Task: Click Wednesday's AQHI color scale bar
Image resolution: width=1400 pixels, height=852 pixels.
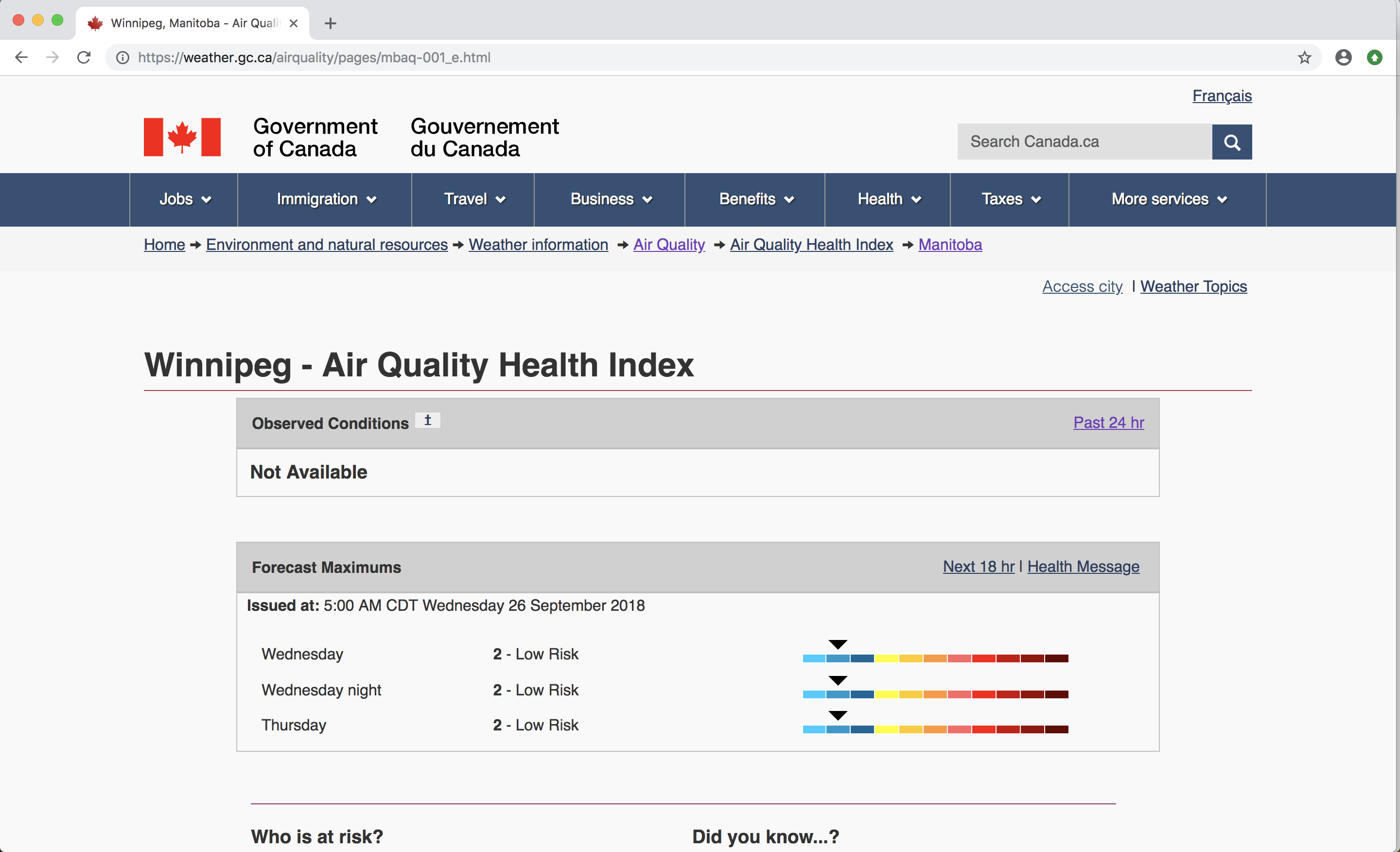Action: 935,658
